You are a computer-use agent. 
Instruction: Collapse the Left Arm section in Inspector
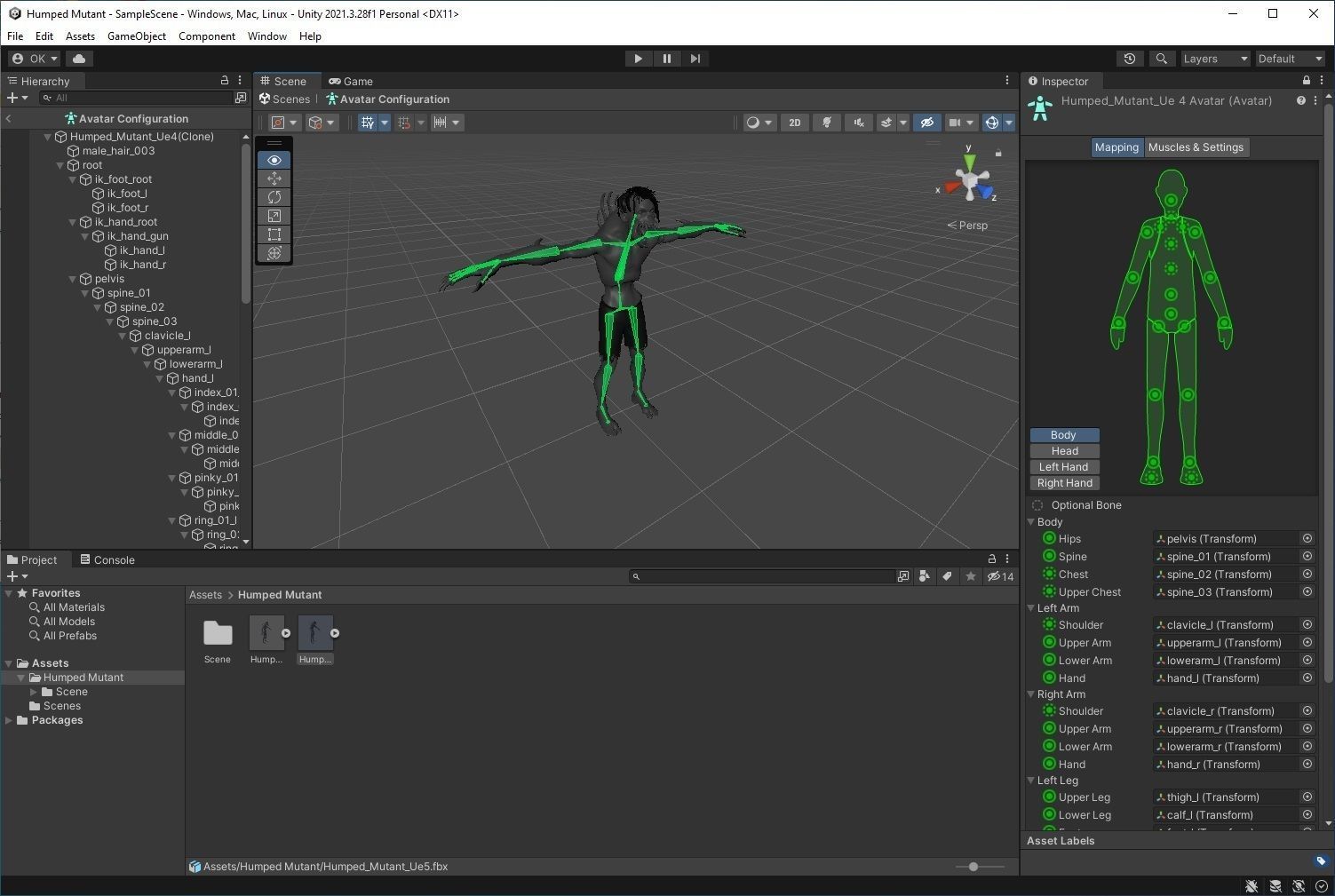[x=1032, y=608]
